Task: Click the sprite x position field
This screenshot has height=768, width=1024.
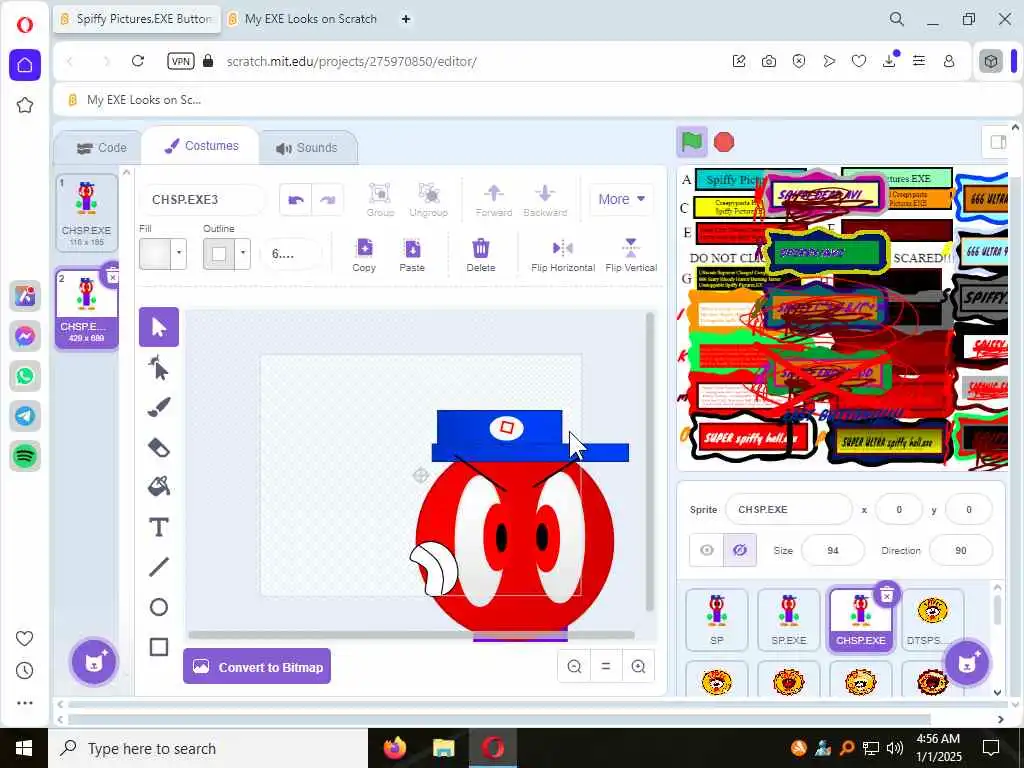Action: tap(899, 509)
